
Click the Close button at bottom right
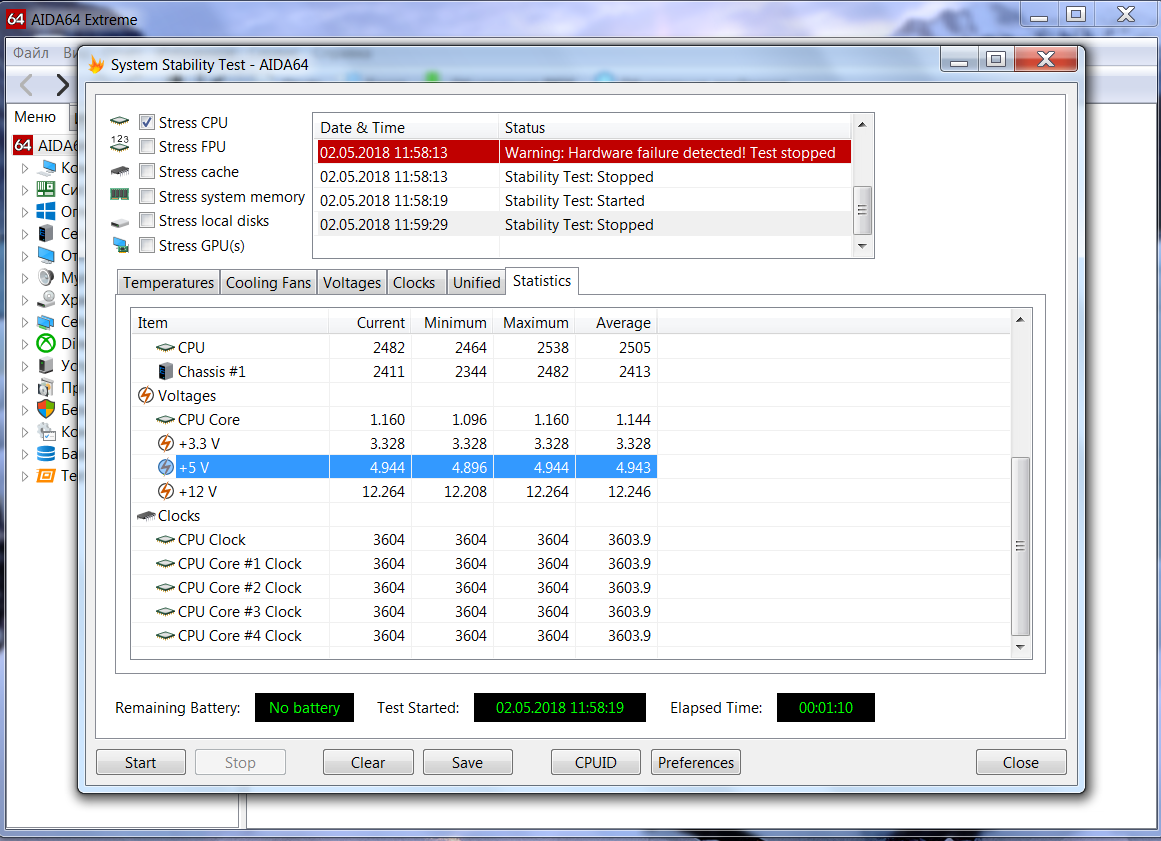point(1020,763)
